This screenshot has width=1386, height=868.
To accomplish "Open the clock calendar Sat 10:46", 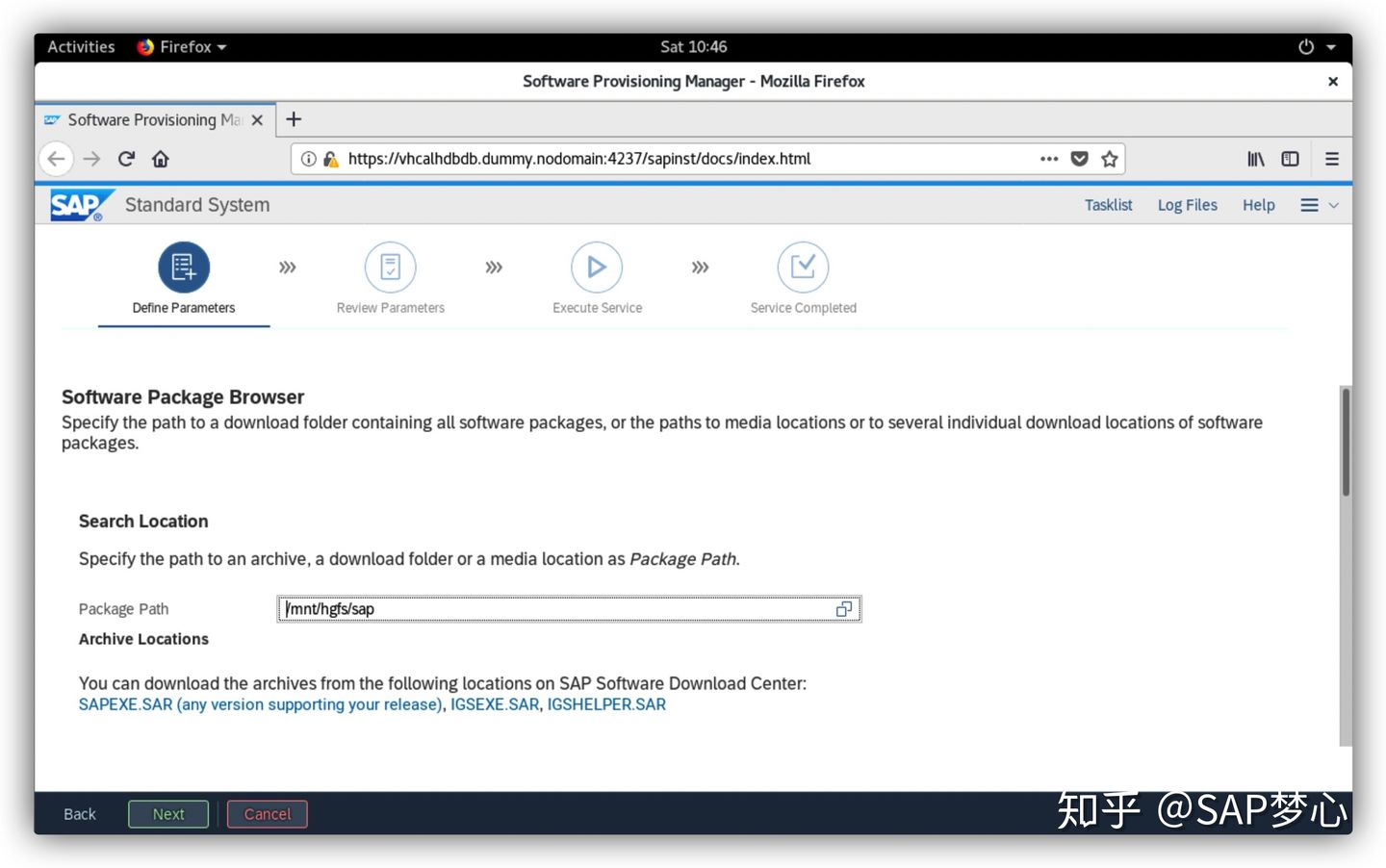I will 693,46.
